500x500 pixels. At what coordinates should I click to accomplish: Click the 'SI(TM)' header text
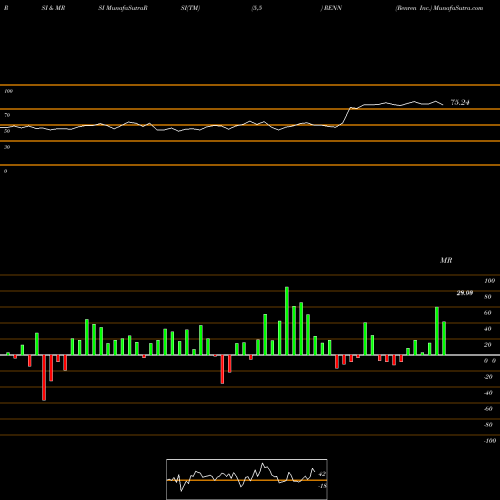(x=190, y=8)
